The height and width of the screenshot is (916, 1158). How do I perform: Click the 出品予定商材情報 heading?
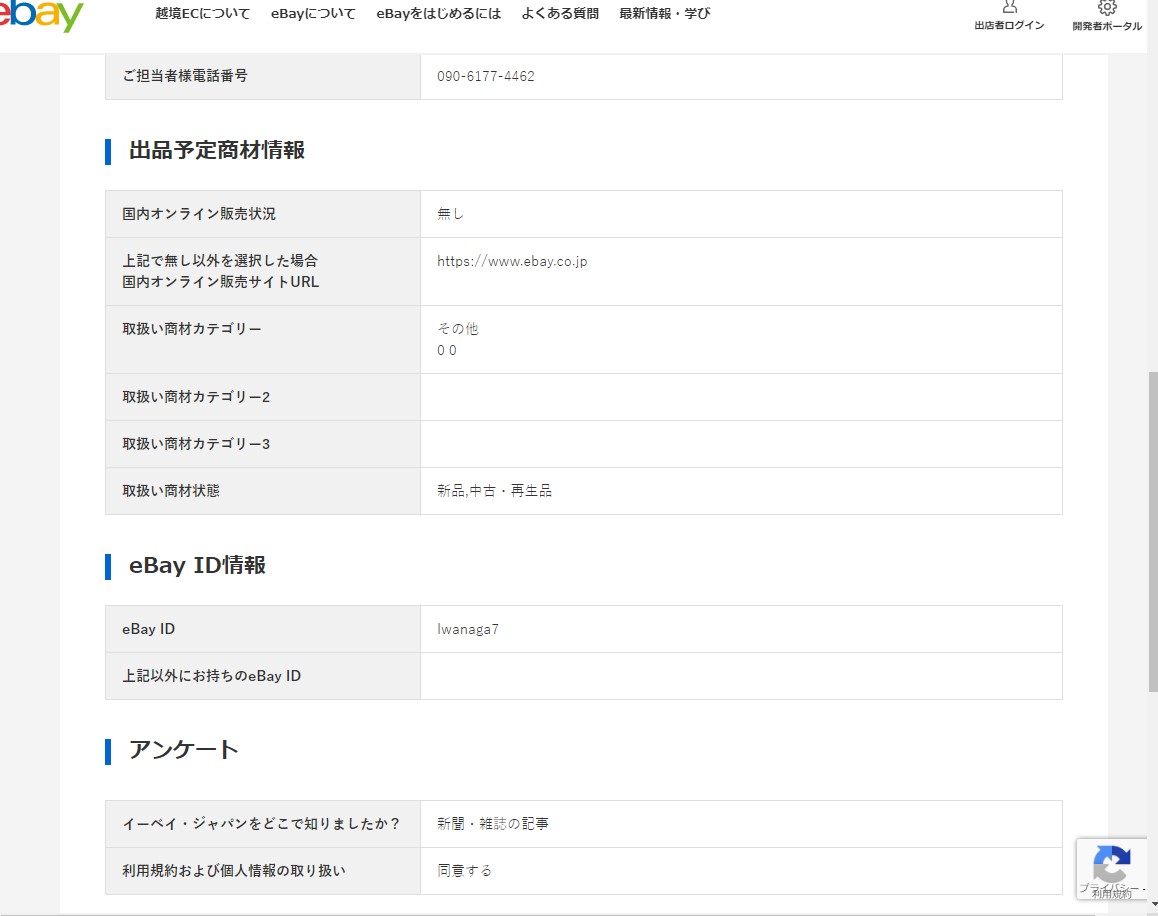[x=216, y=150]
